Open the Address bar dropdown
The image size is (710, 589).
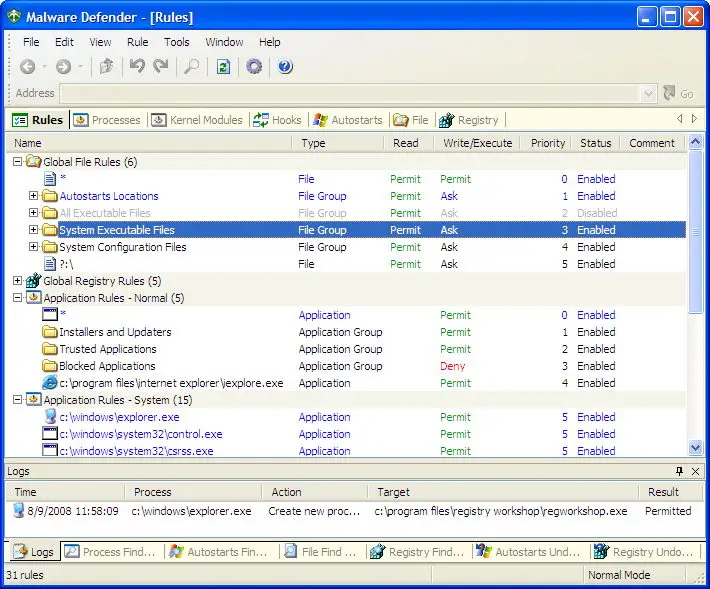(x=648, y=93)
